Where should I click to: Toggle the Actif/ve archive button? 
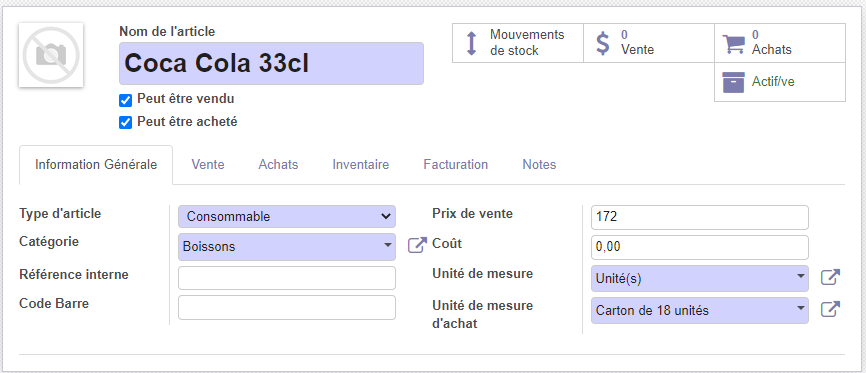click(x=780, y=82)
